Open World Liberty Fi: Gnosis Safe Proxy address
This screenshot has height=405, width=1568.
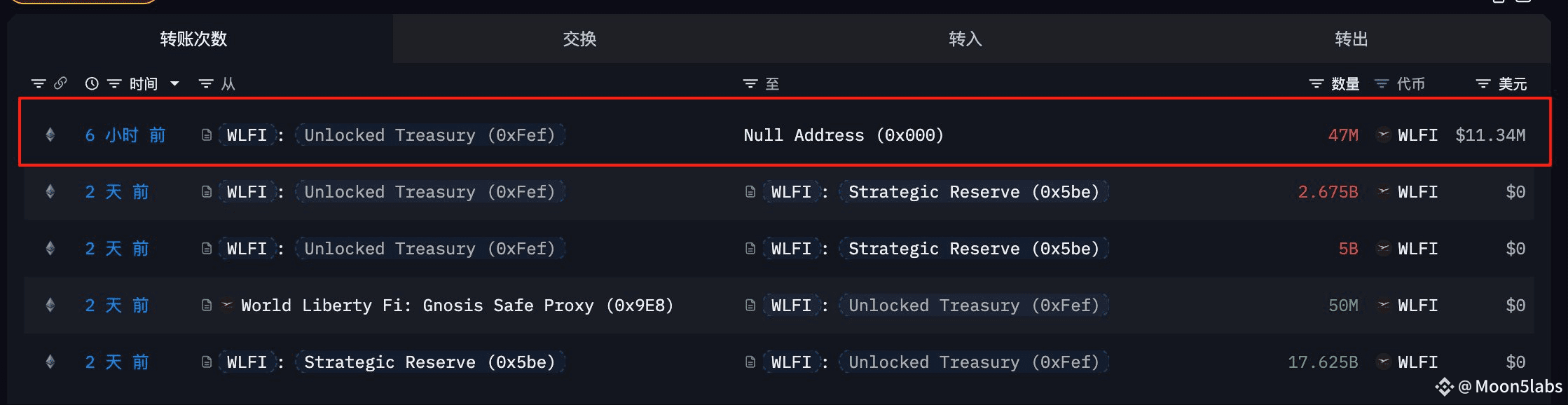click(x=457, y=306)
